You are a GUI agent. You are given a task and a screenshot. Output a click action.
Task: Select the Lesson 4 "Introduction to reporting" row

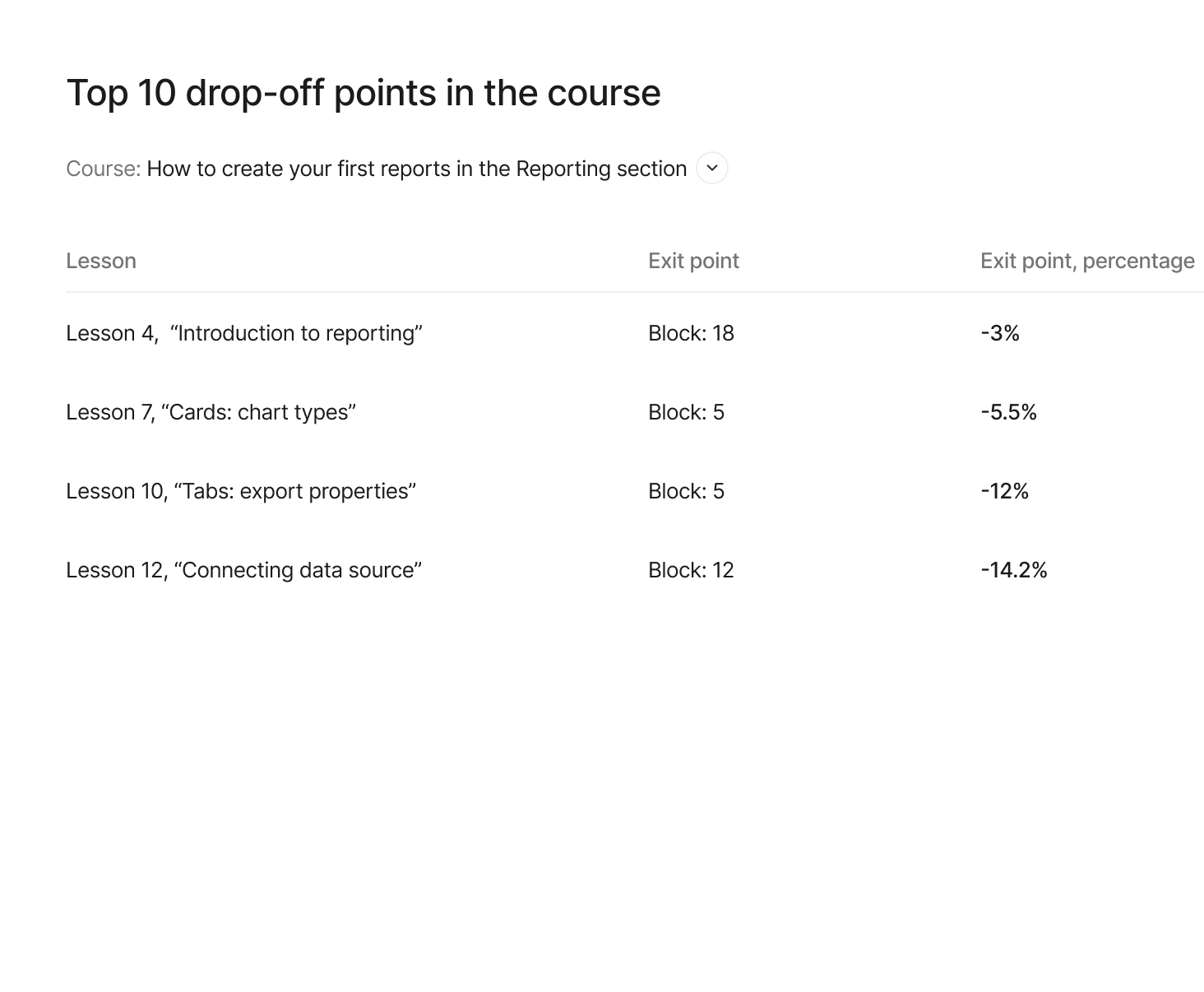point(244,333)
